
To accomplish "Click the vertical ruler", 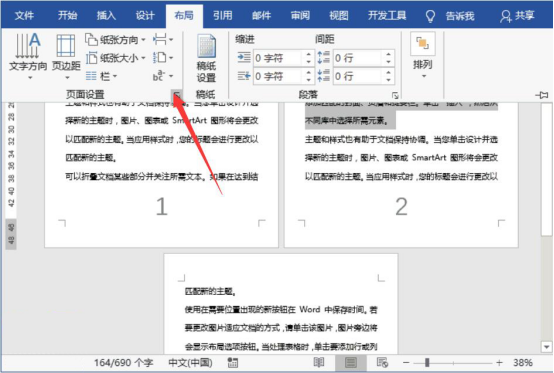I will (11, 175).
